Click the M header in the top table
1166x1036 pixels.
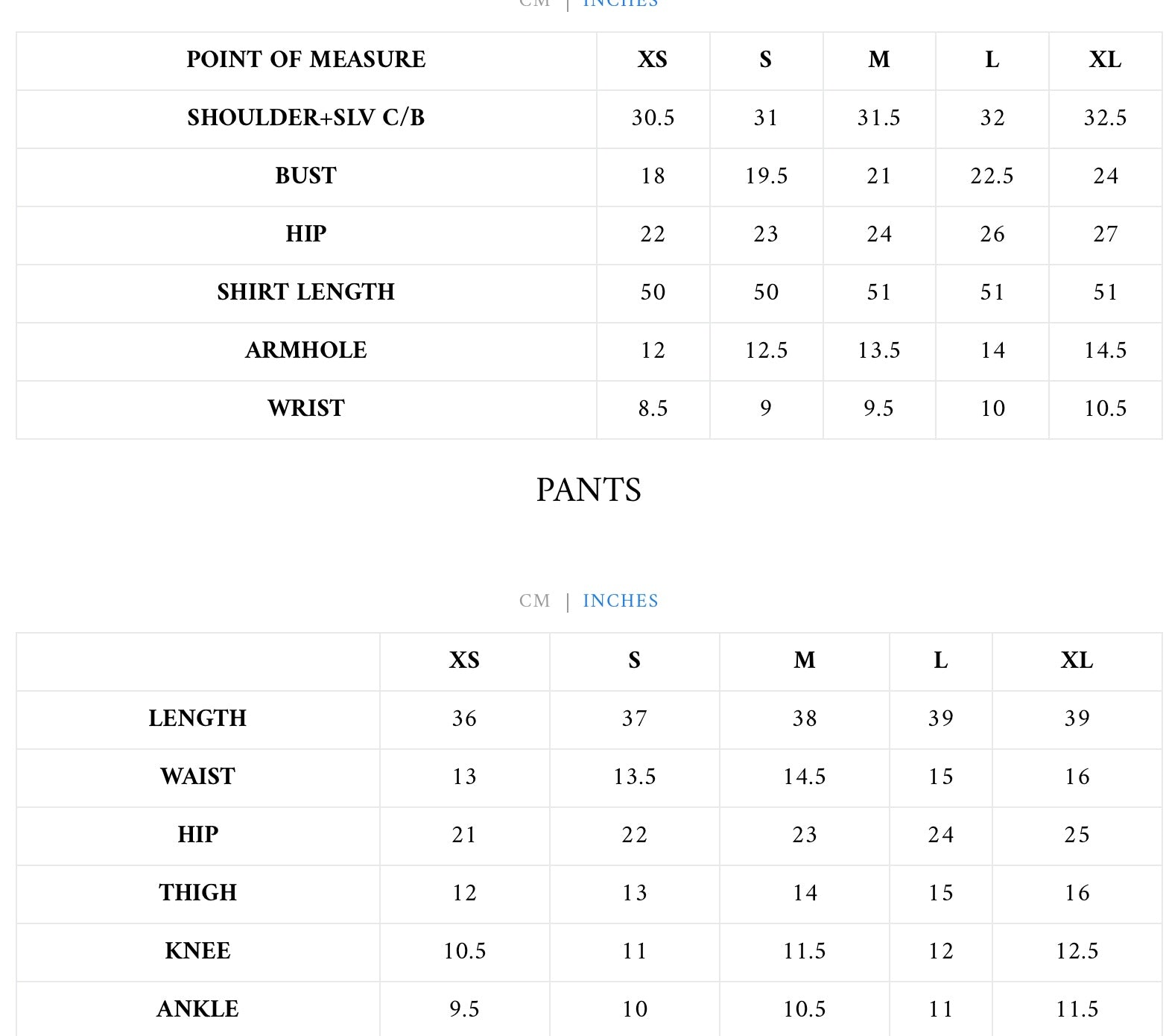(879, 60)
